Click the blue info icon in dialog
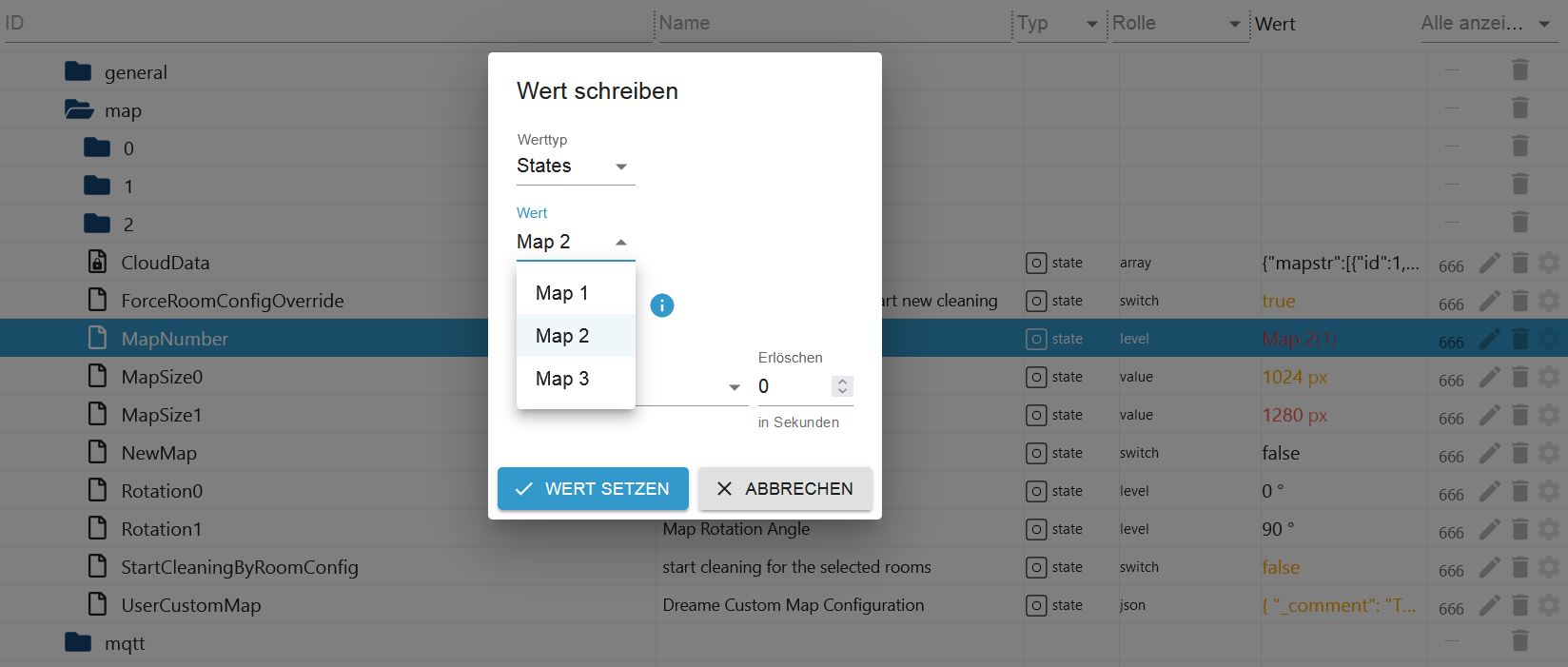 661,305
